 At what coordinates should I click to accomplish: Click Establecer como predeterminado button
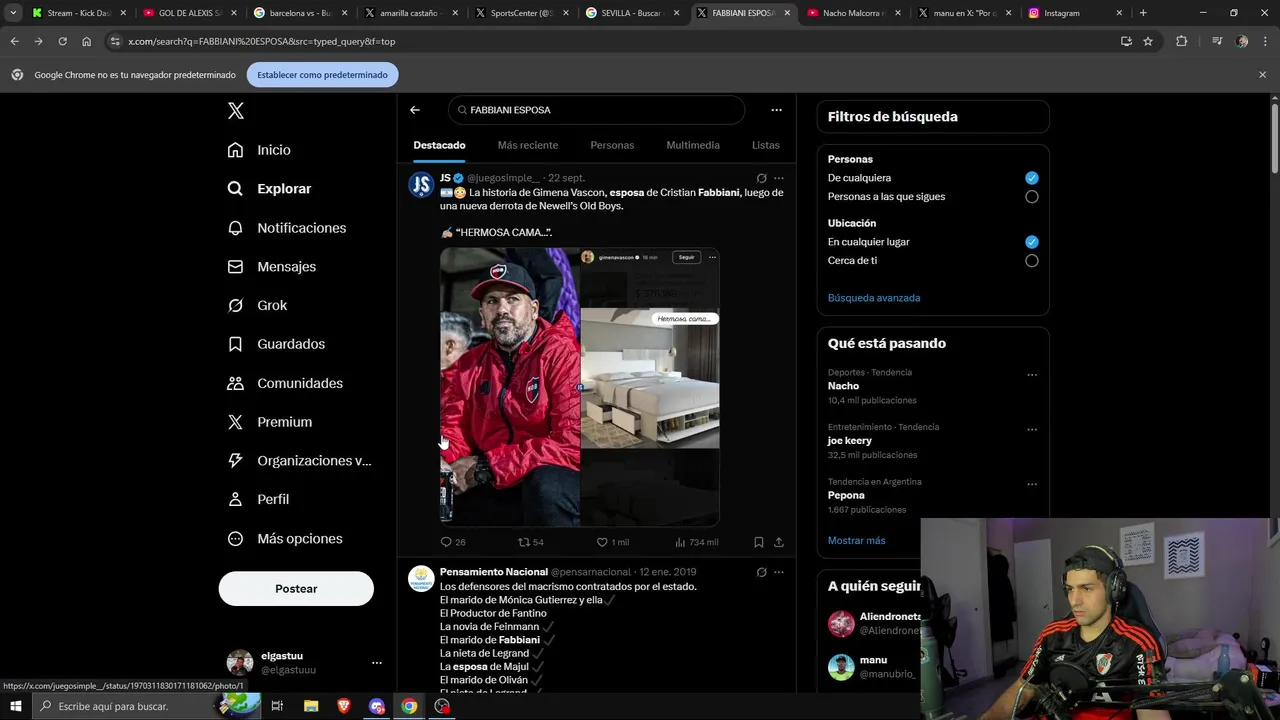point(322,75)
